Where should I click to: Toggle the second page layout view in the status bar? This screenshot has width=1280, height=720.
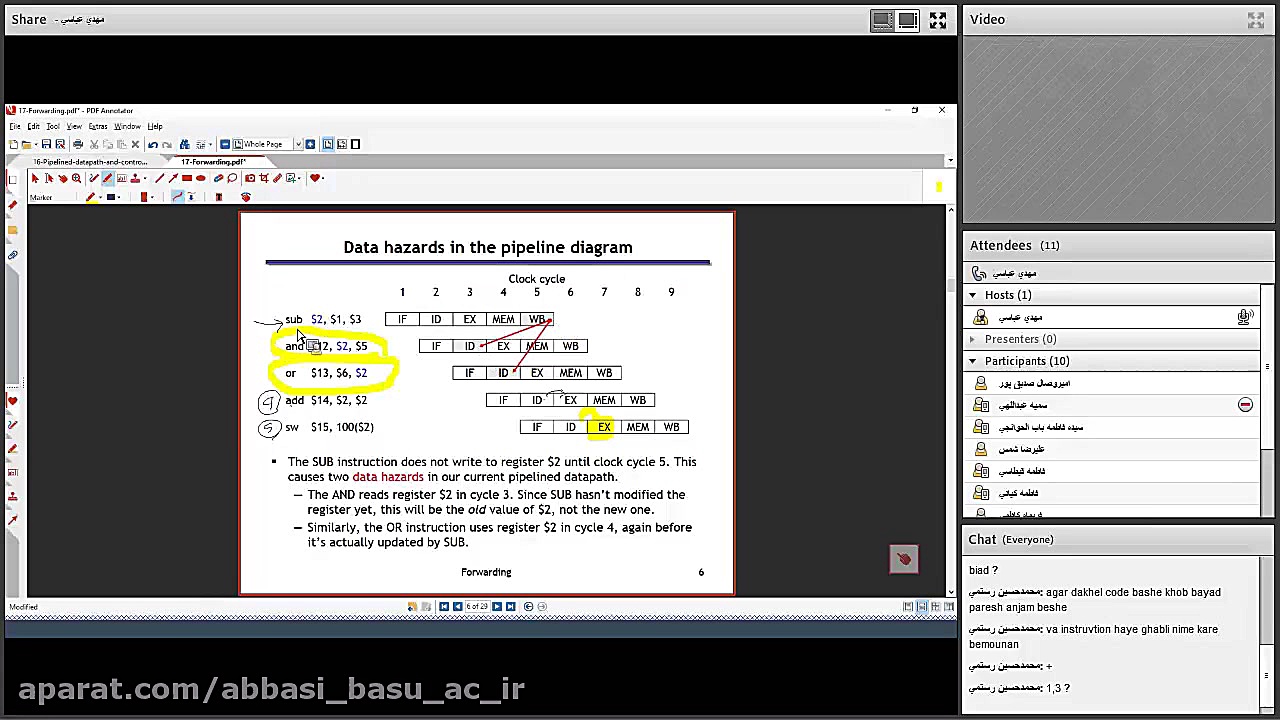(x=922, y=606)
